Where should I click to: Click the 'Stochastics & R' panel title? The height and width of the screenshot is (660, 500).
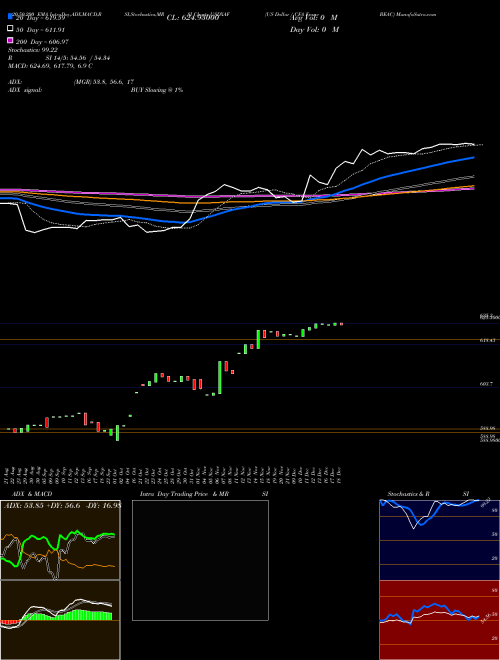click(409, 494)
